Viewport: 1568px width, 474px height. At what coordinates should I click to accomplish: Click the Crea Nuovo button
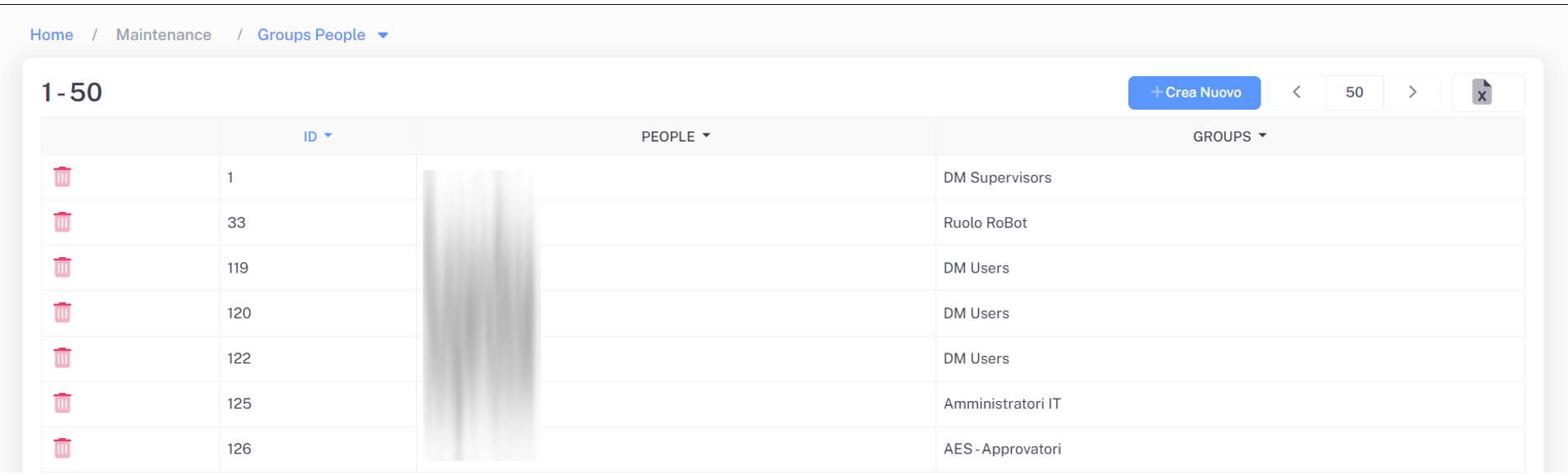click(x=1194, y=93)
